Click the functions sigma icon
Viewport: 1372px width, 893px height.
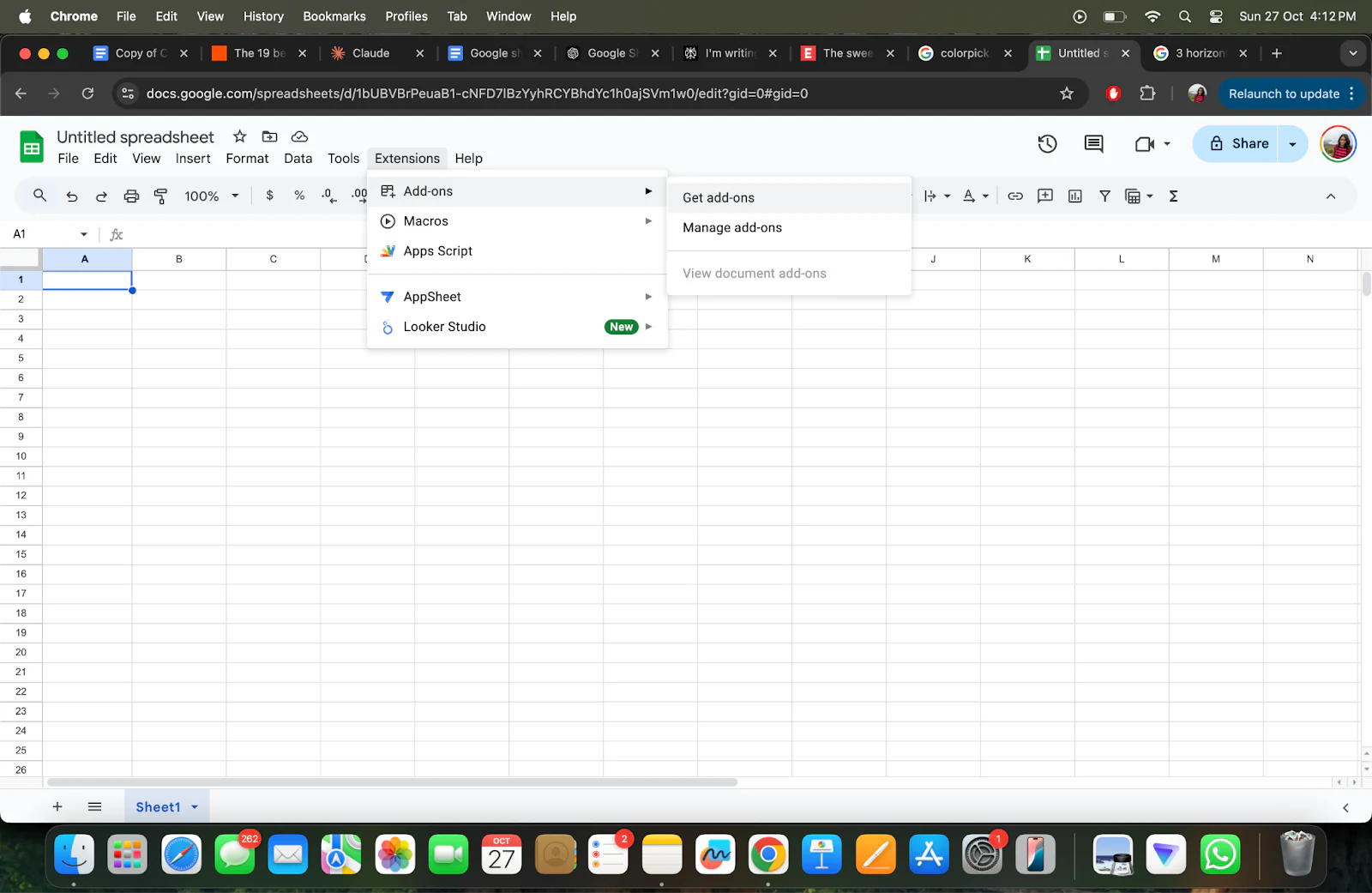(1174, 196)
